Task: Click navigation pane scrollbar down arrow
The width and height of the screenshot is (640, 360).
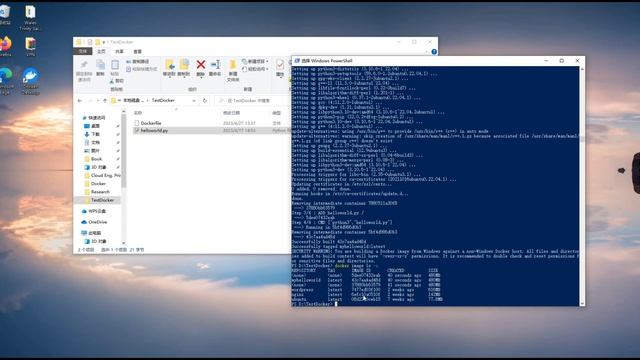Action: [x=124, y=243]
